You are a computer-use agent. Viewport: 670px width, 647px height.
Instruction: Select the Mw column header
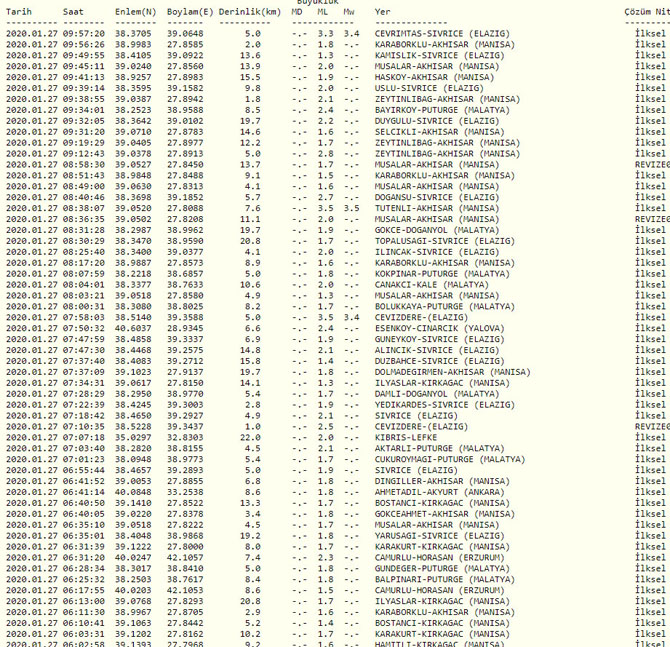(349, 12)
